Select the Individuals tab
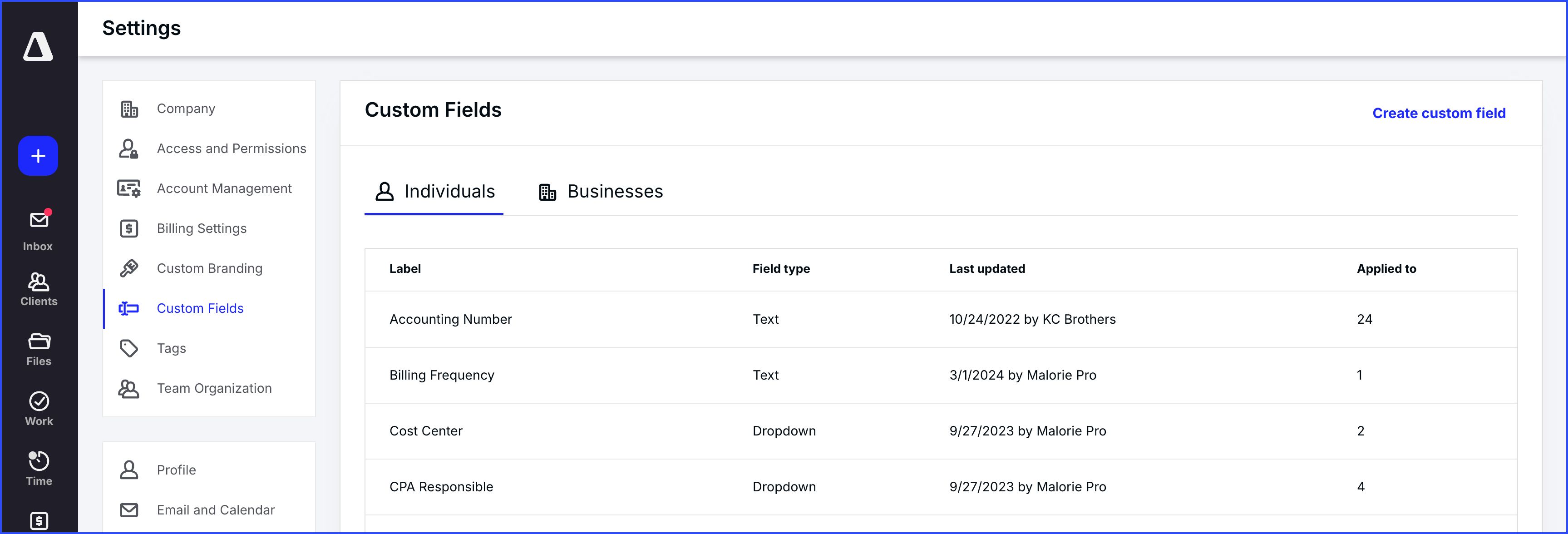The height and width of the screenshot is (534, 1568). 434,192
